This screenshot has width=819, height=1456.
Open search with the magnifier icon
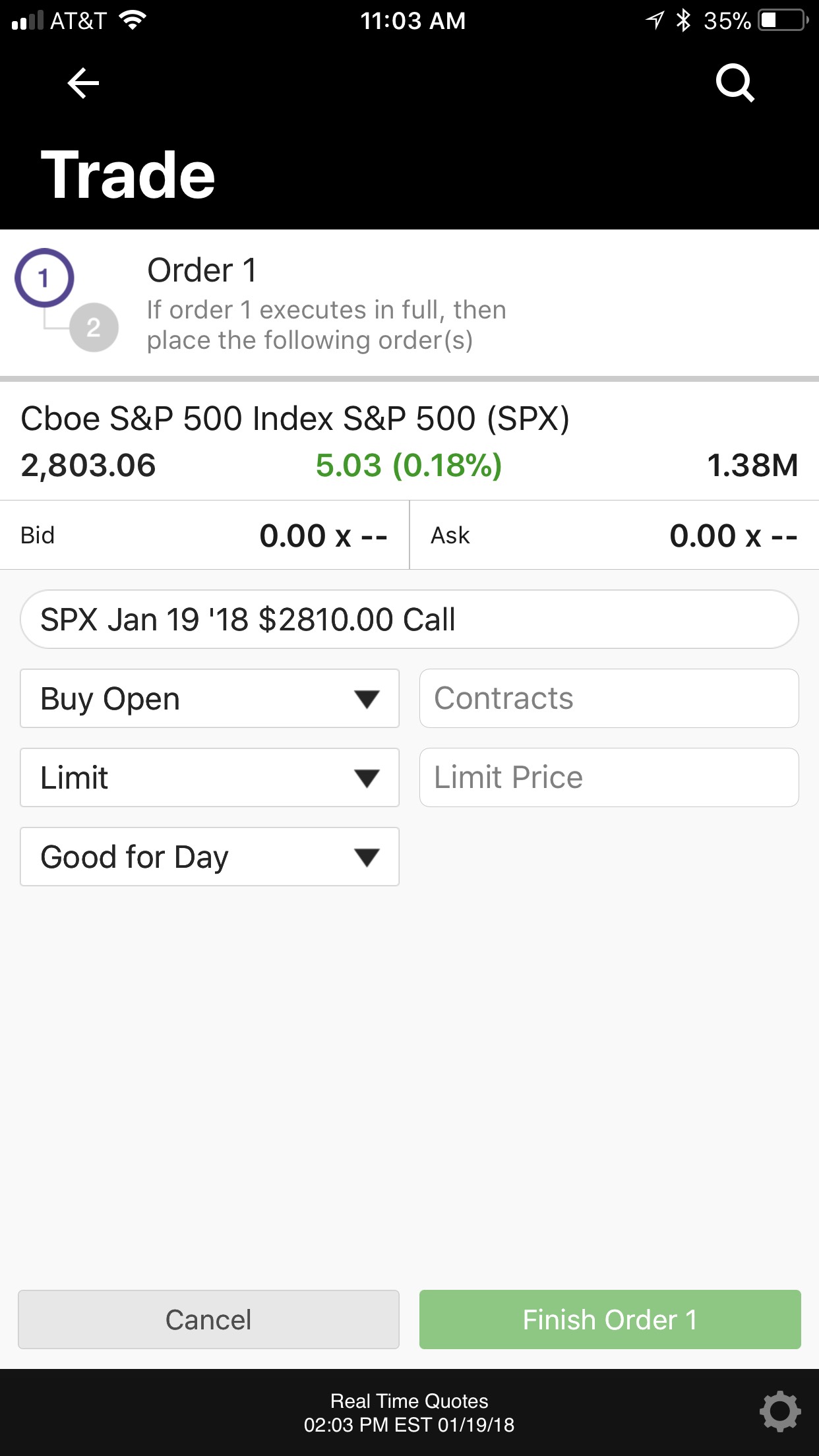(735, 83)
